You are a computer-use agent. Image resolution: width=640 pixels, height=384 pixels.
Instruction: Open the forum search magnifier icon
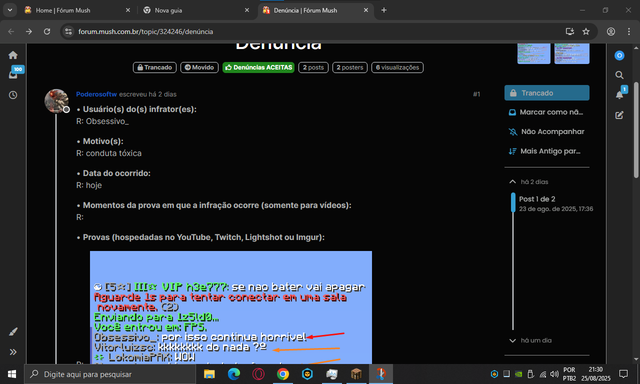point(619,75)
